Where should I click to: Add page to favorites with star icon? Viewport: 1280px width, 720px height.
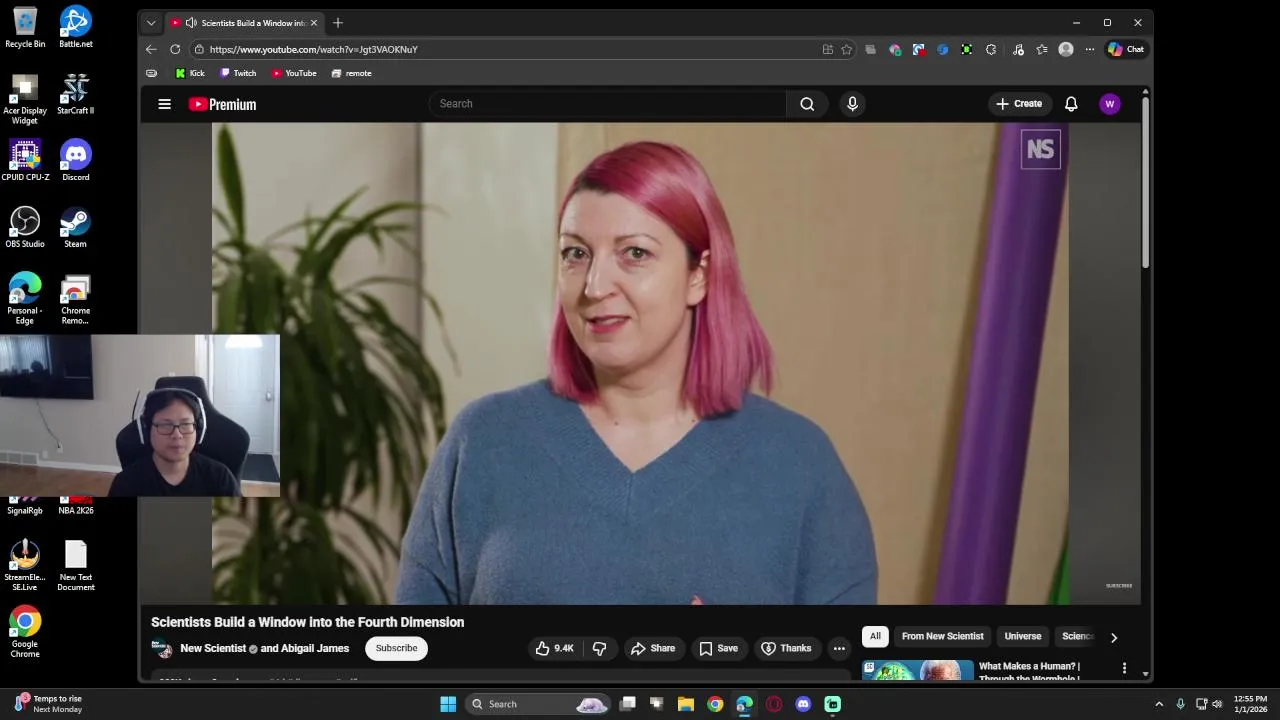pos(846,49)
